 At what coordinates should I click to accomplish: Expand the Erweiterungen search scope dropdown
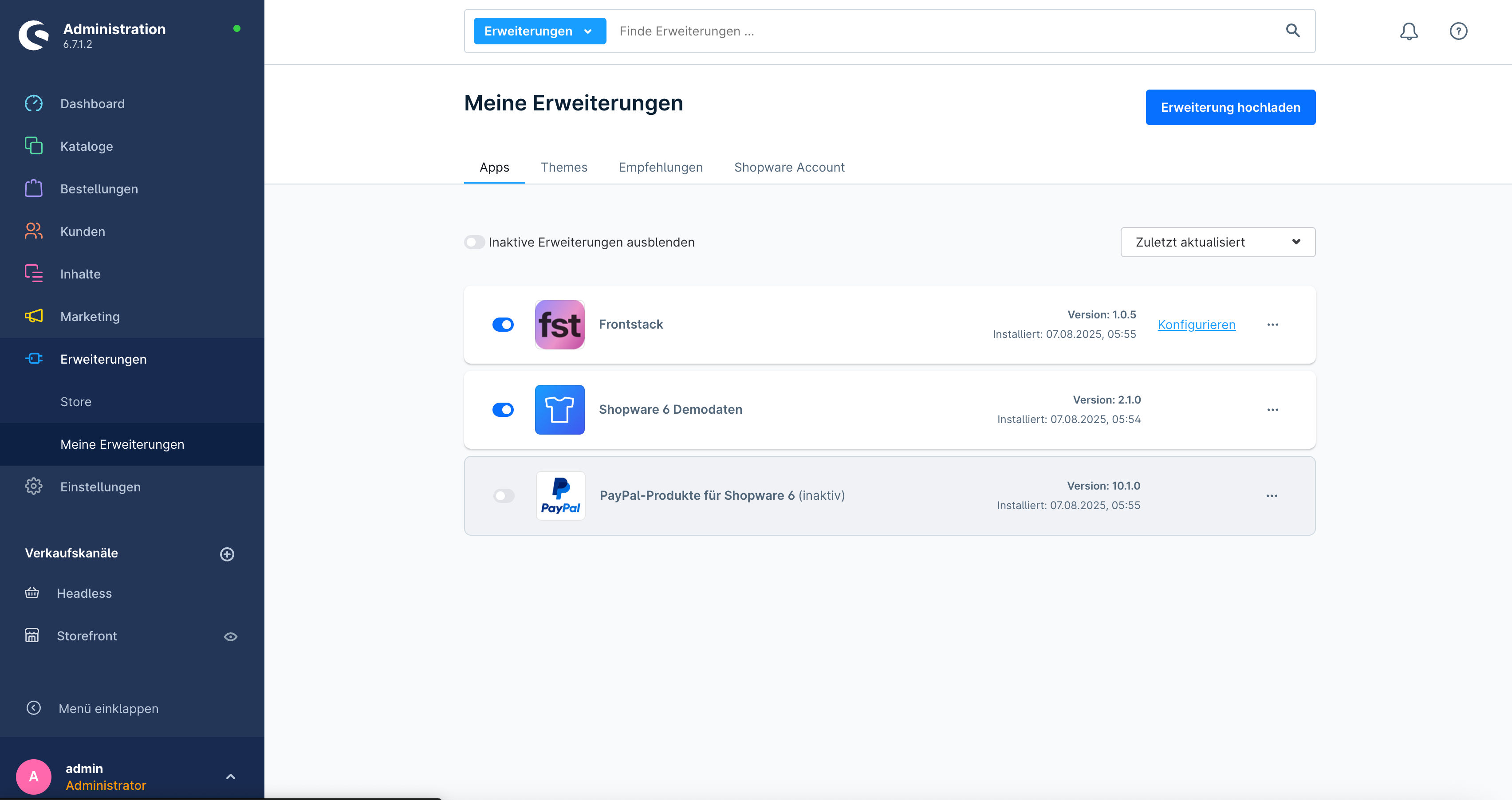539,31
